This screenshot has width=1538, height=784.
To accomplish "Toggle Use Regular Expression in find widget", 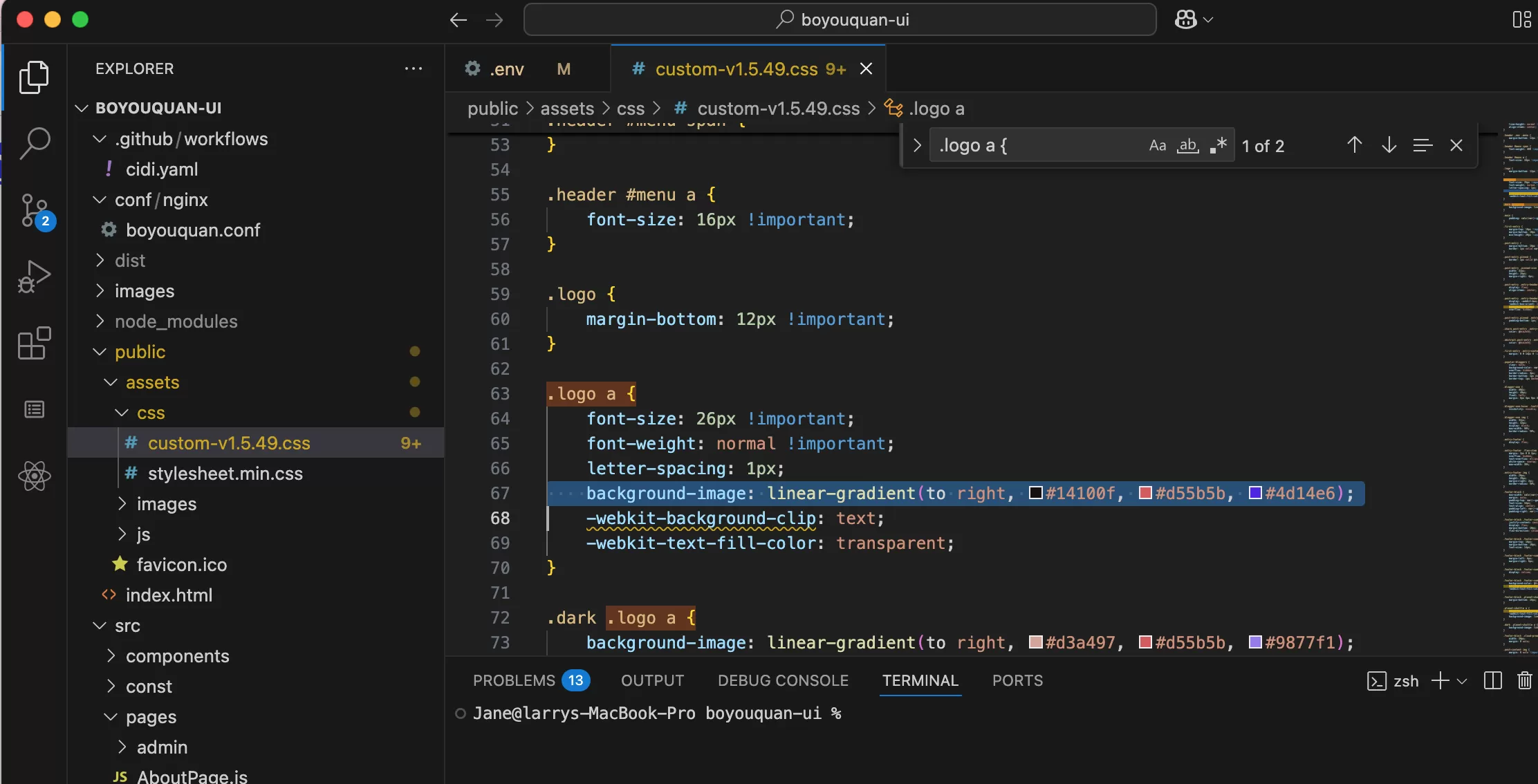I will coord(1219,145).
